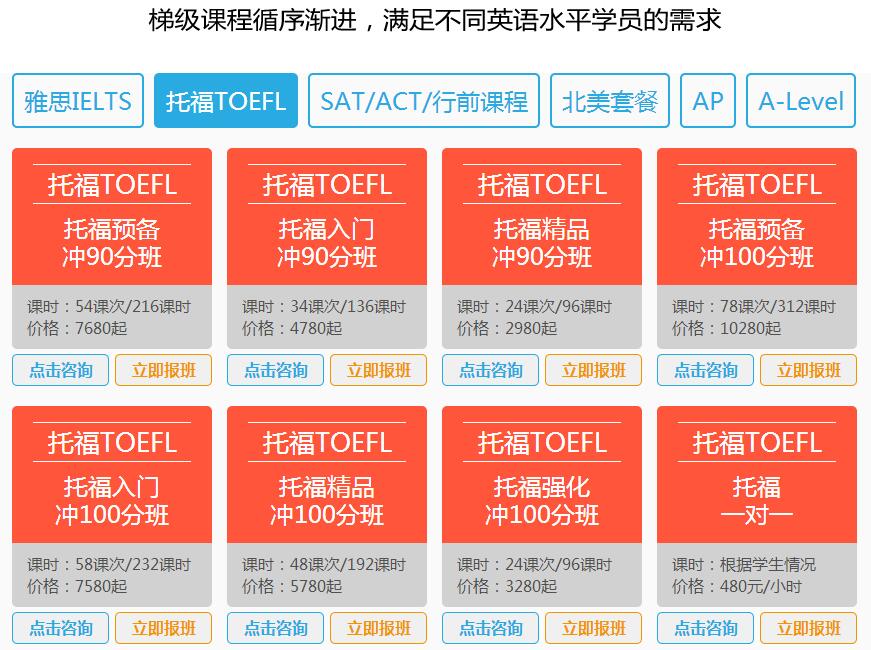The image size is (871, 650).
Task: Click 点击咨询 under 托福预备冲100分班
Action: tap(705, 370)
